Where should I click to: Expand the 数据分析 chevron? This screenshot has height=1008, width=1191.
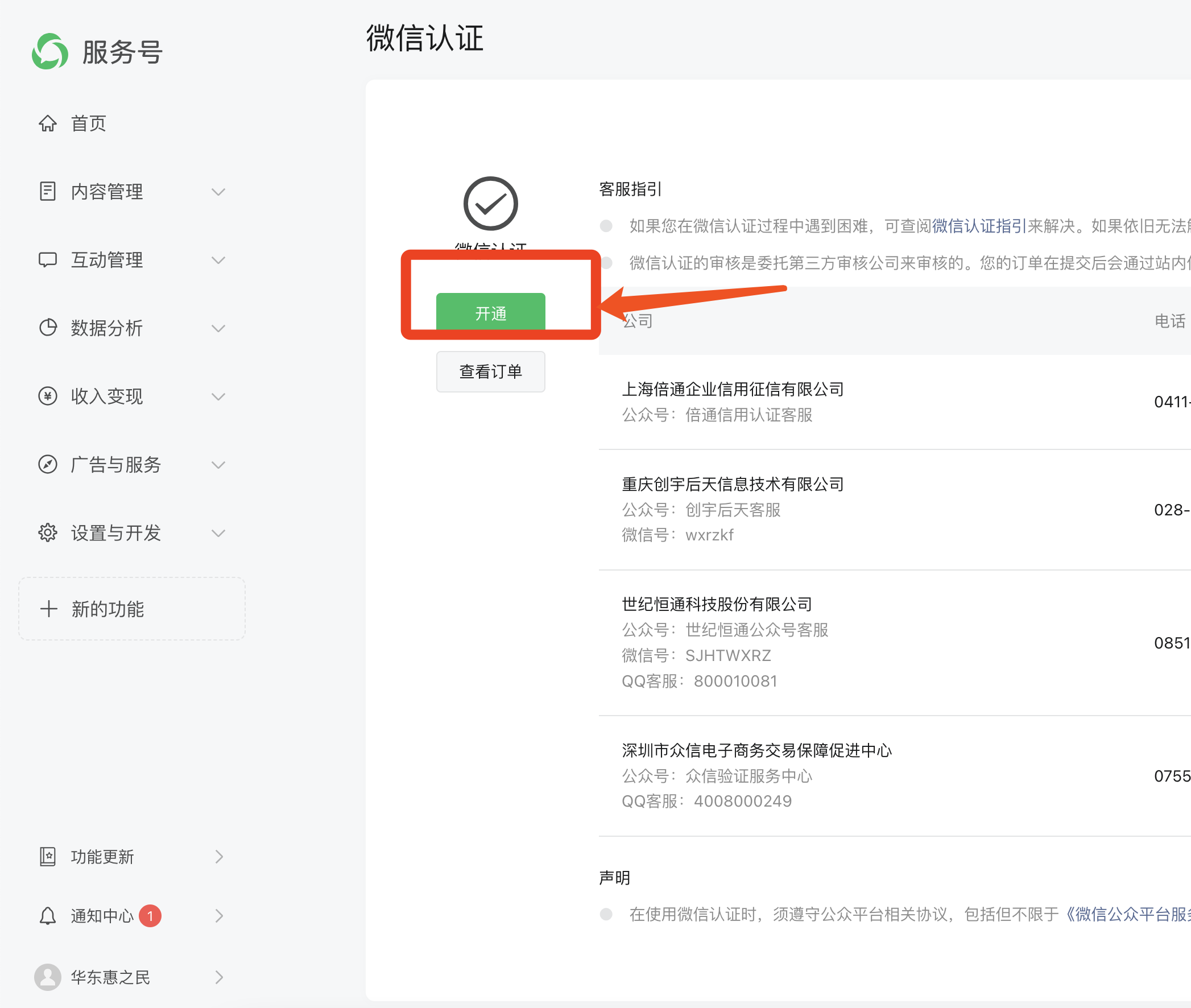(x=218, y=329)
